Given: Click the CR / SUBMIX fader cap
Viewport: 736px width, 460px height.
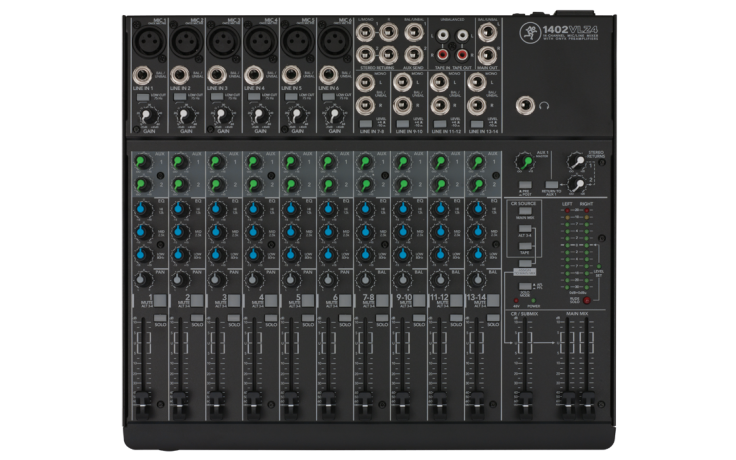Looking at the screenshot, I should 524,404.
